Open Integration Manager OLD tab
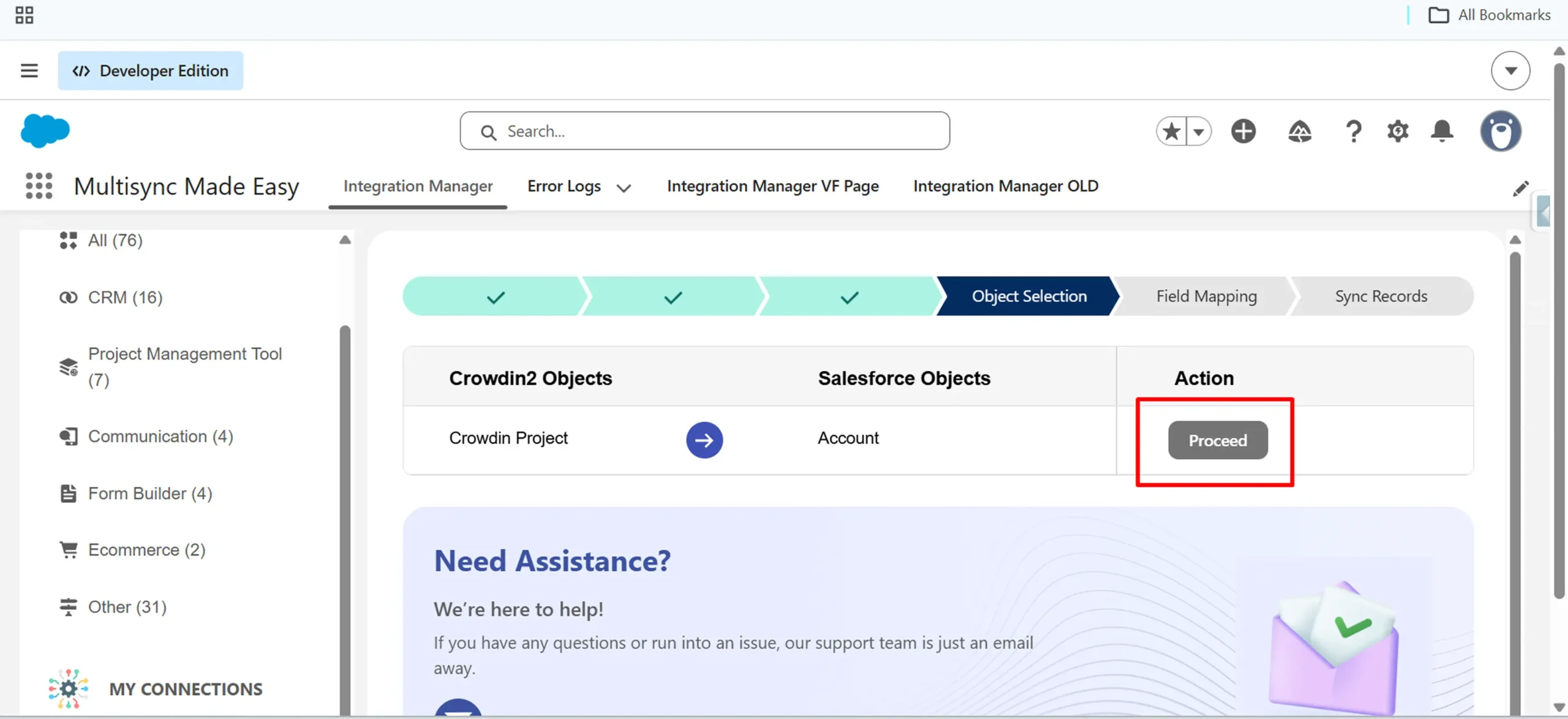Screen dimensions: 1568x719 click(x=1006, y=186)
